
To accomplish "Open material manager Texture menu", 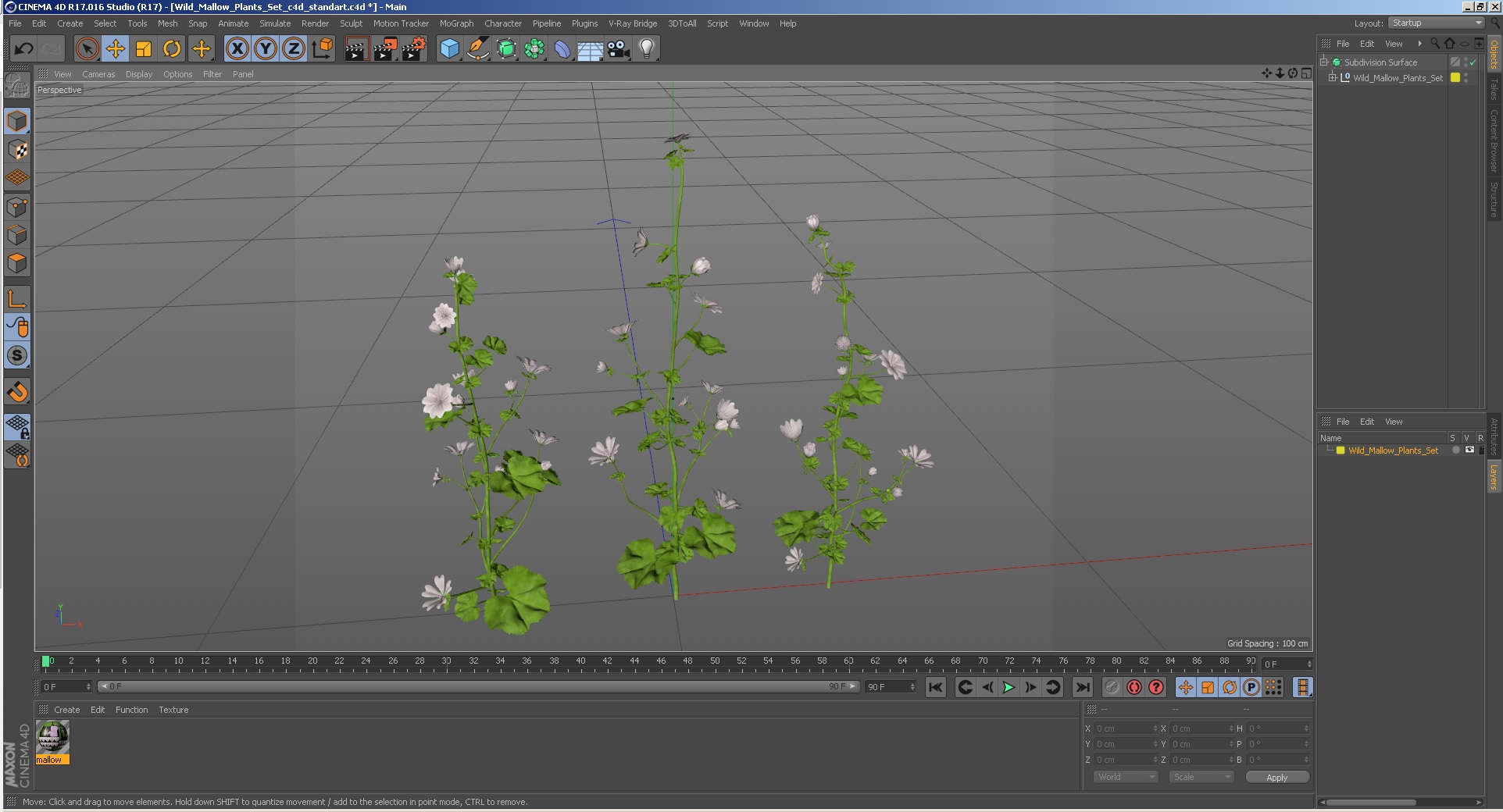I will click(x=173, y=710).
